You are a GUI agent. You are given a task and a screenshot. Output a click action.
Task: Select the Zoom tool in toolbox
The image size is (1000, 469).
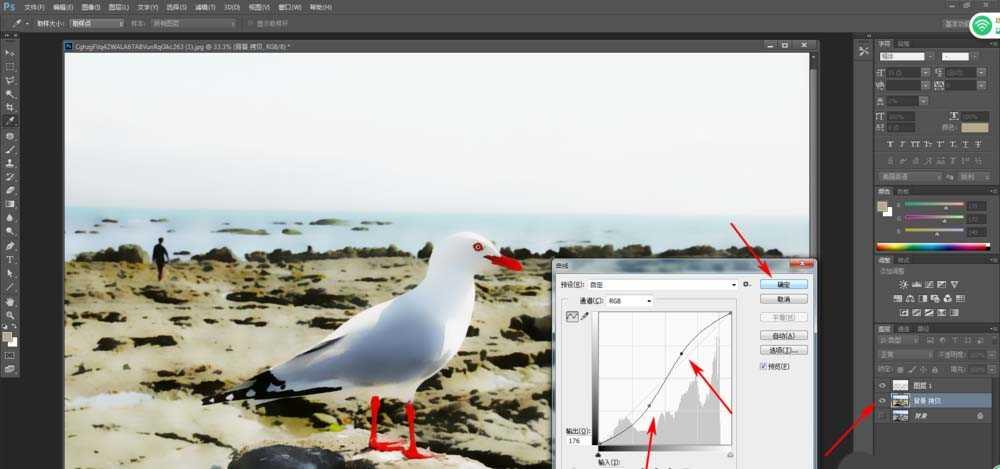[10, 315]
